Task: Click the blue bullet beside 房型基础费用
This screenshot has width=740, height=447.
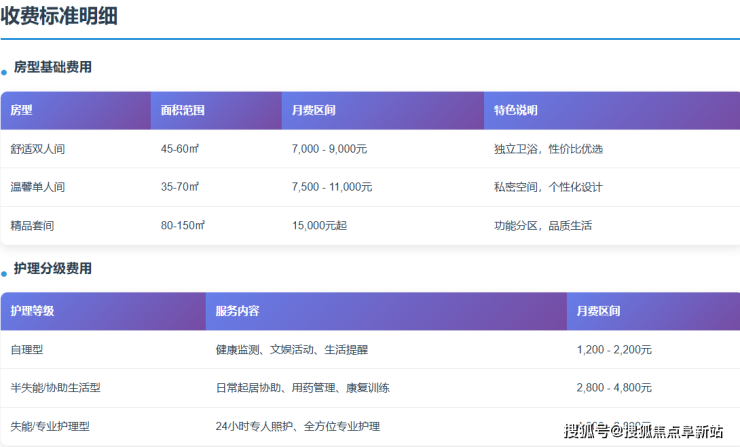Action: click(x=4, y=73)
